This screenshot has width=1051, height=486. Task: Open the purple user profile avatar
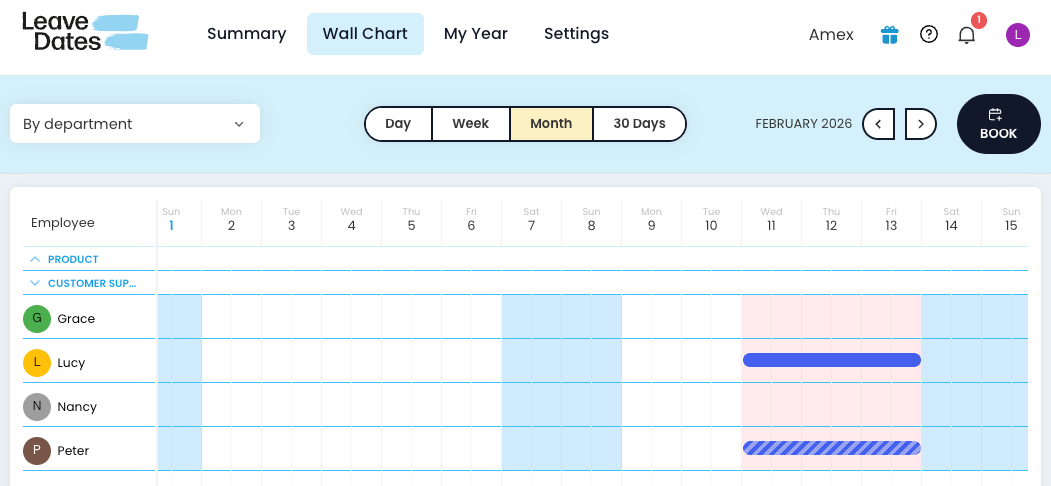[x=1018, y=35]
